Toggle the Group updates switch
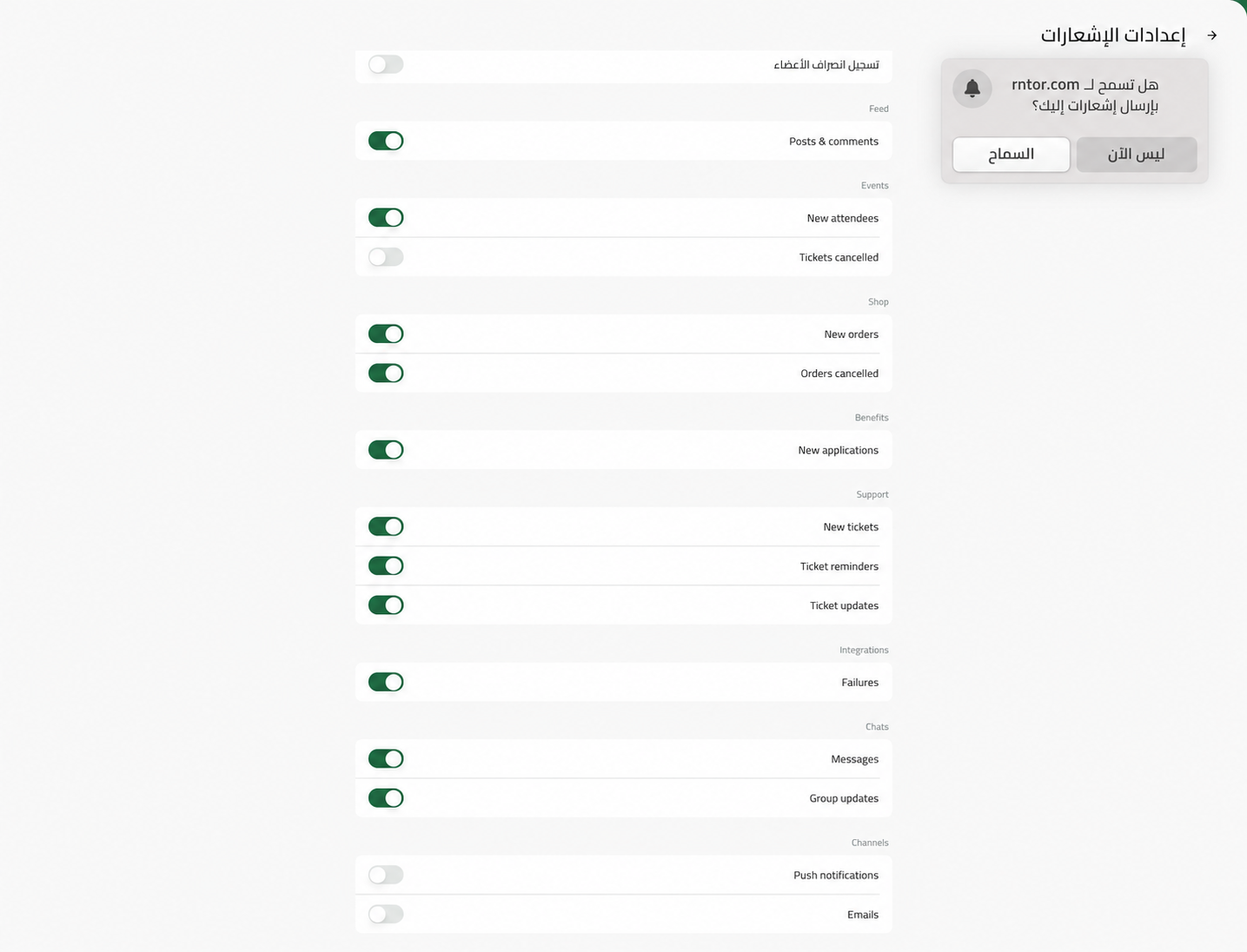Viewport: 1247px width, 952px height. coord(386,798)
